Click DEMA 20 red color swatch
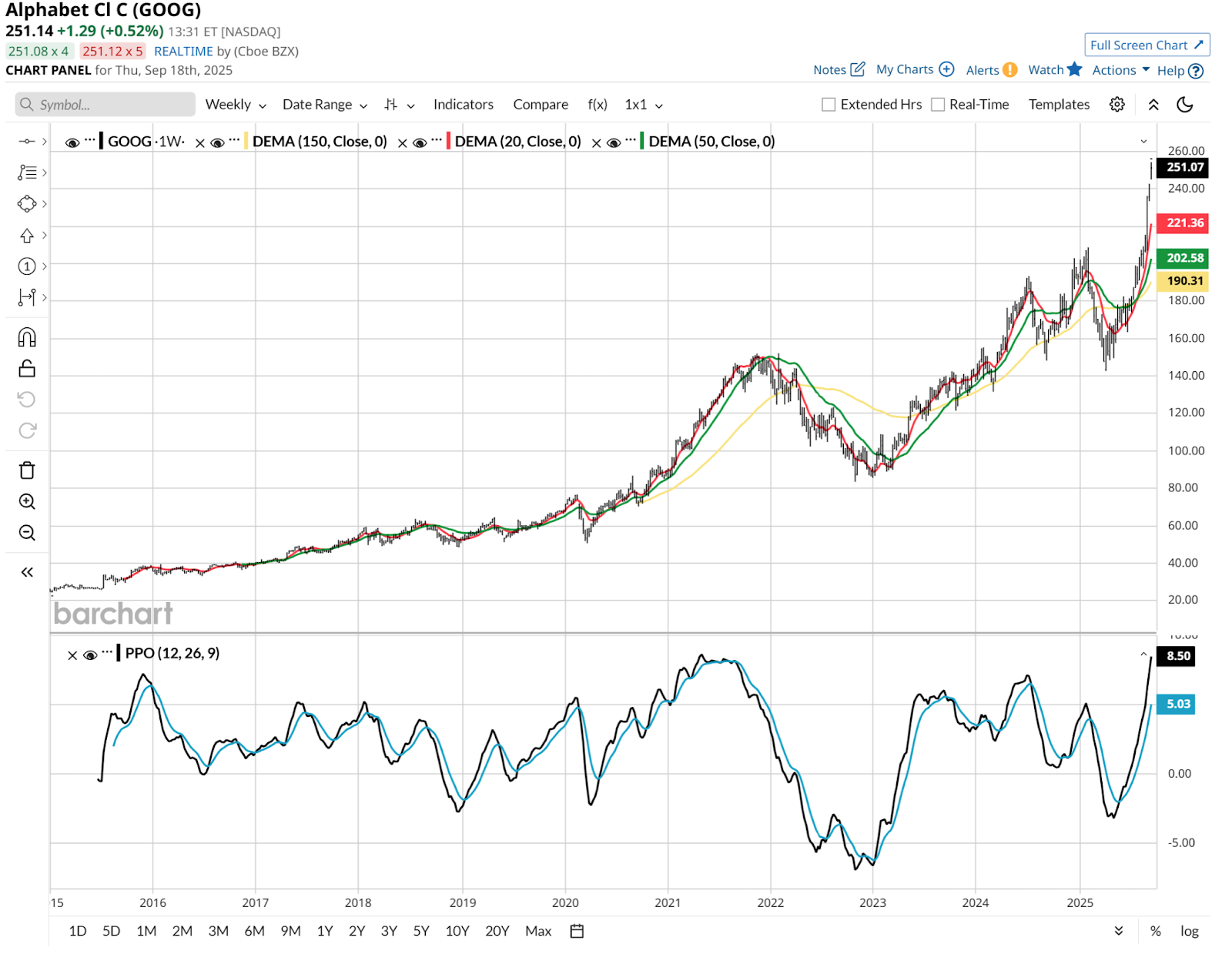Screen dimensions: 1232x954 (x=448, y=142)
